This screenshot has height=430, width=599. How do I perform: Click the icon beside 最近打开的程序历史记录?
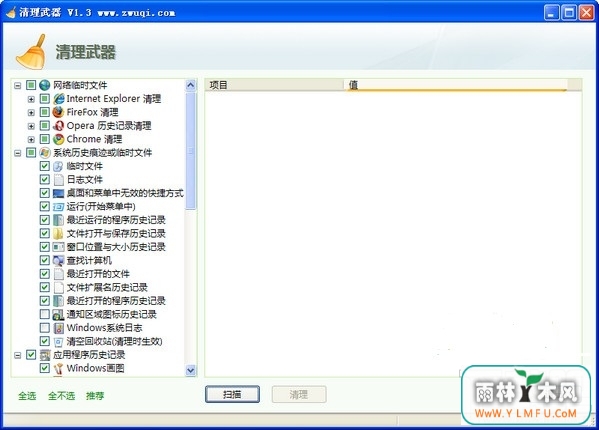pyautogui.click(x=58, y=301)
